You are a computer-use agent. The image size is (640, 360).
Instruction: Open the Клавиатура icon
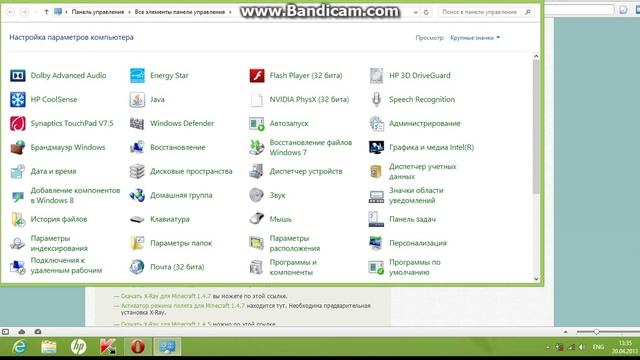point(137,219)
